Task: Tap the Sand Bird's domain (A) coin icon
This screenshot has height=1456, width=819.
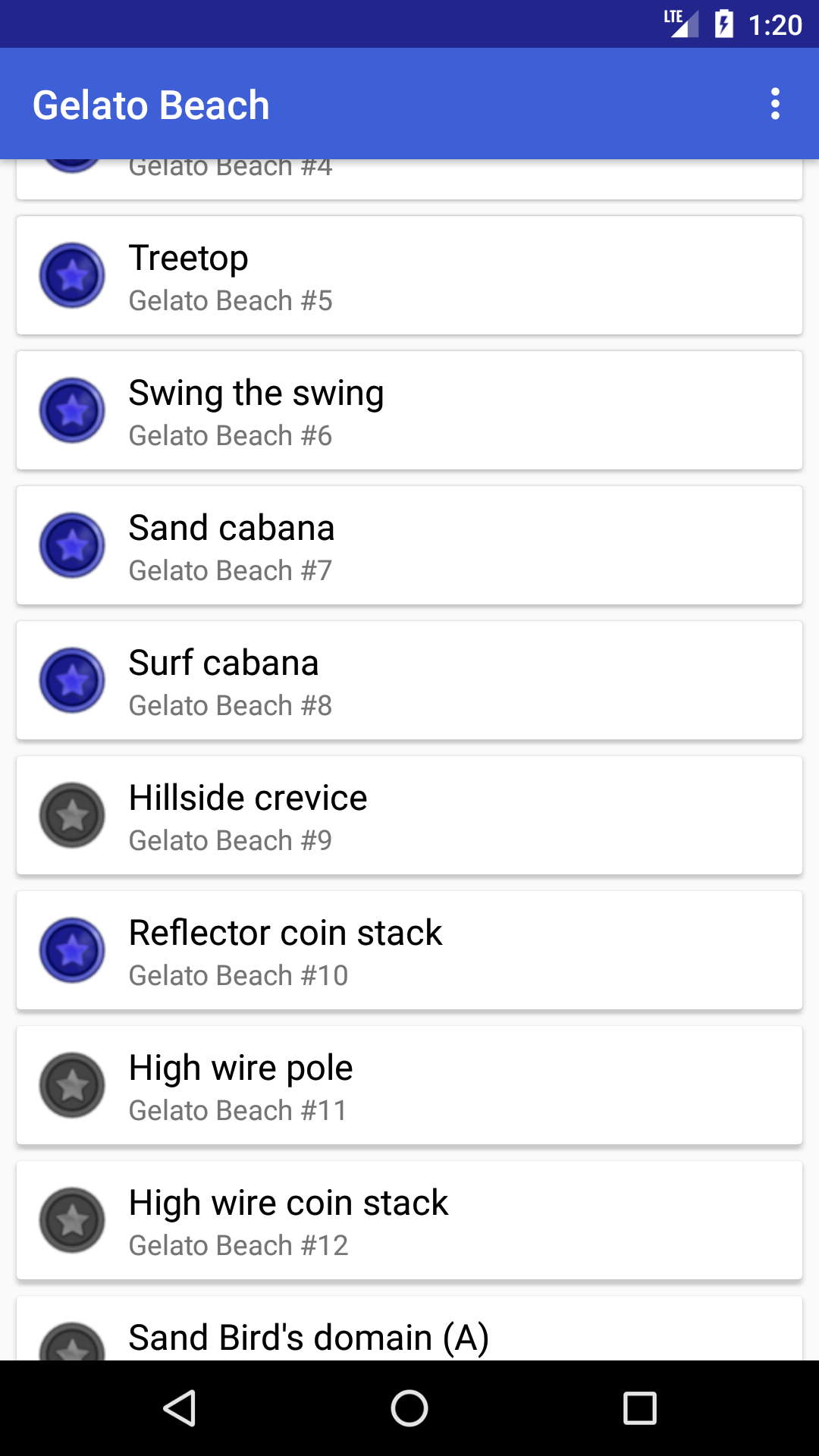Action: click(x=72, y=1344)
